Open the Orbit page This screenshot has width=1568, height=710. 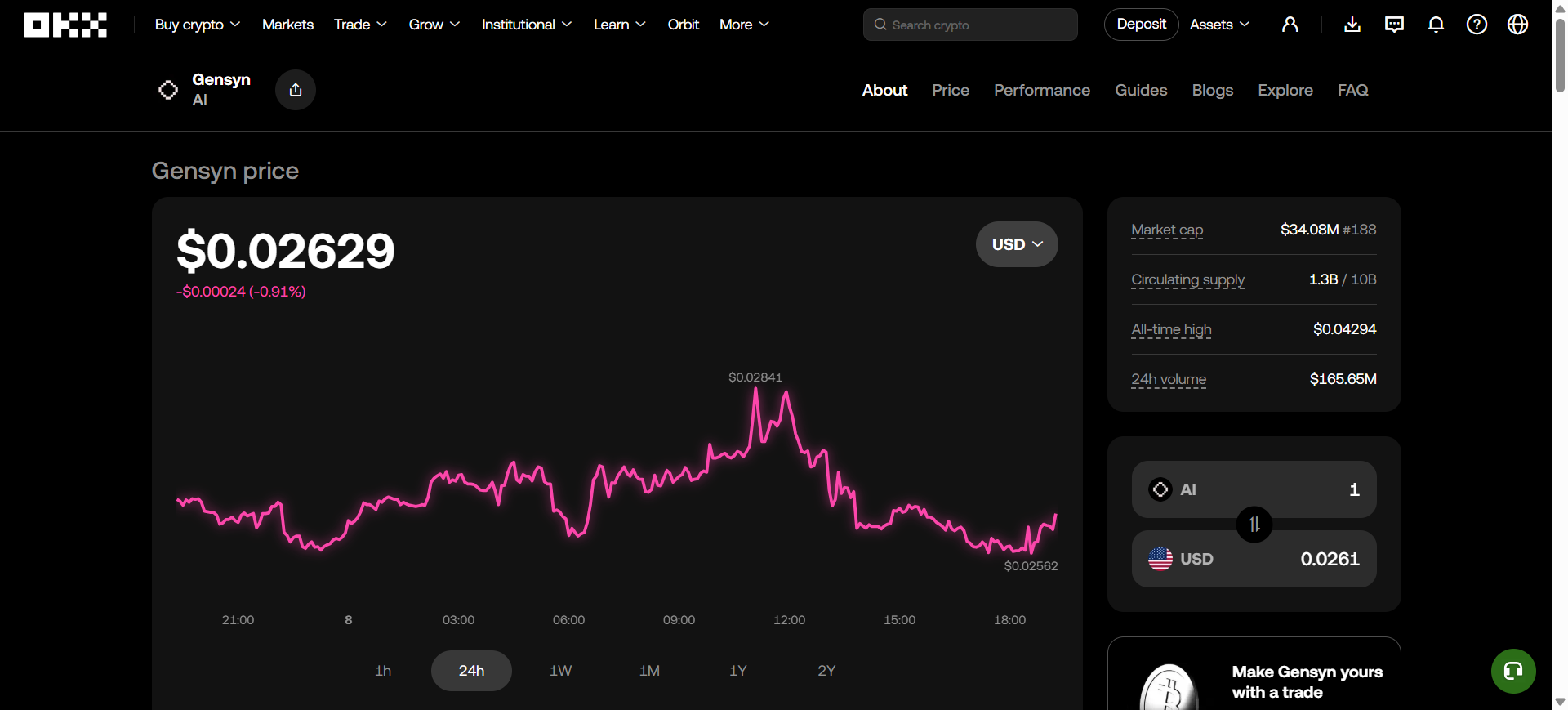[684, 25]
